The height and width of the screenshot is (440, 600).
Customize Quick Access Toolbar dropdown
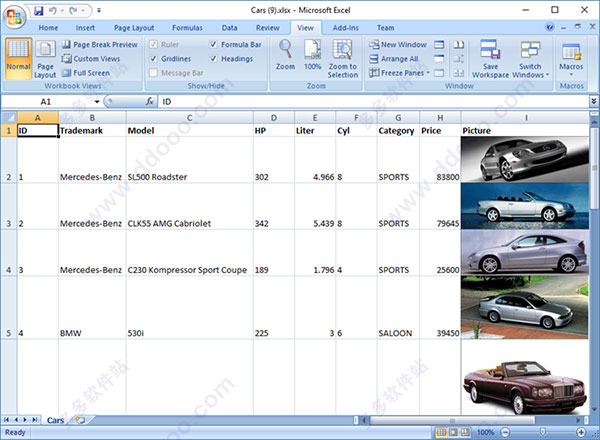click(99, 11)
